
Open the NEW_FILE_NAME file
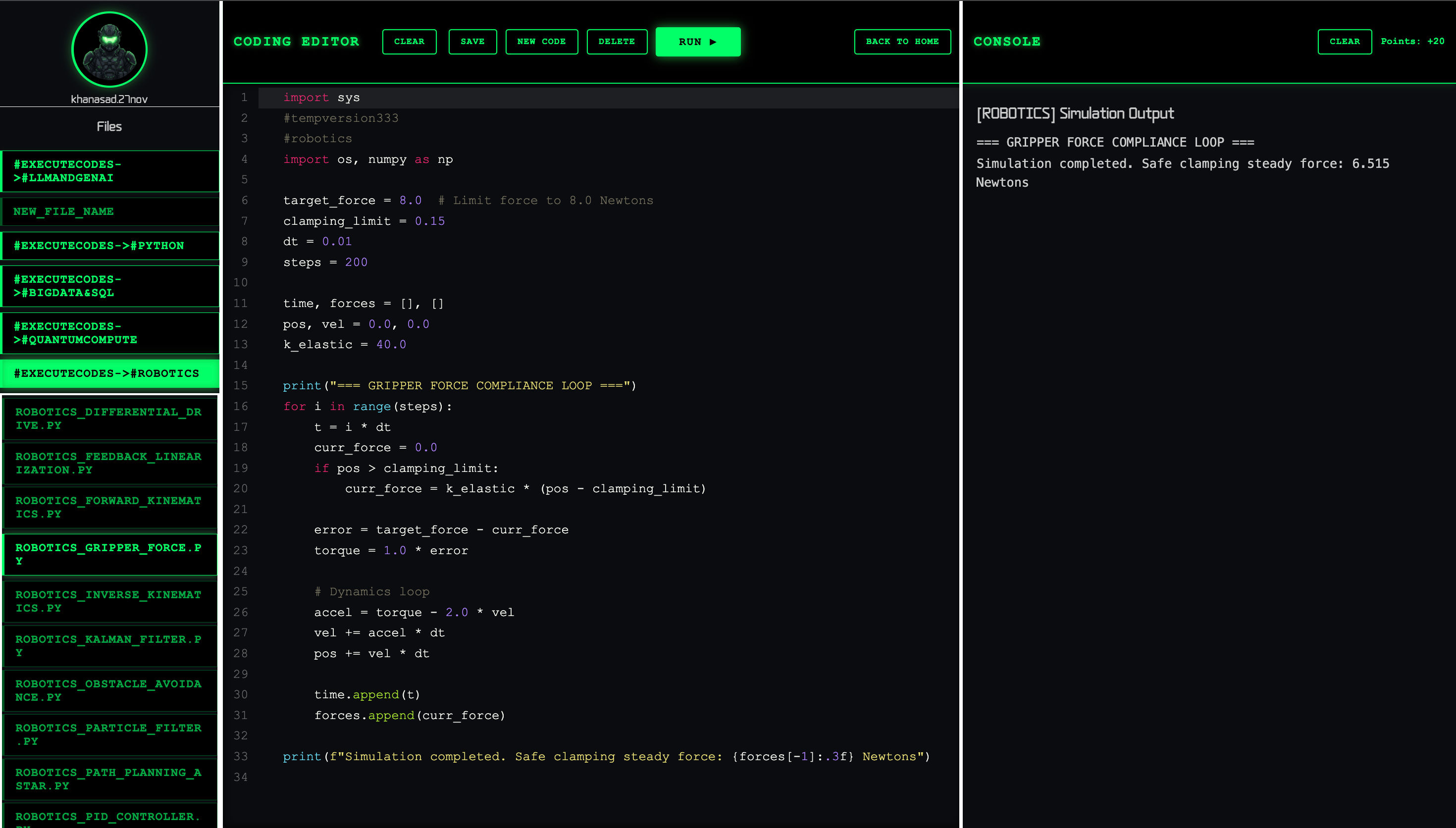click(110, 211)
